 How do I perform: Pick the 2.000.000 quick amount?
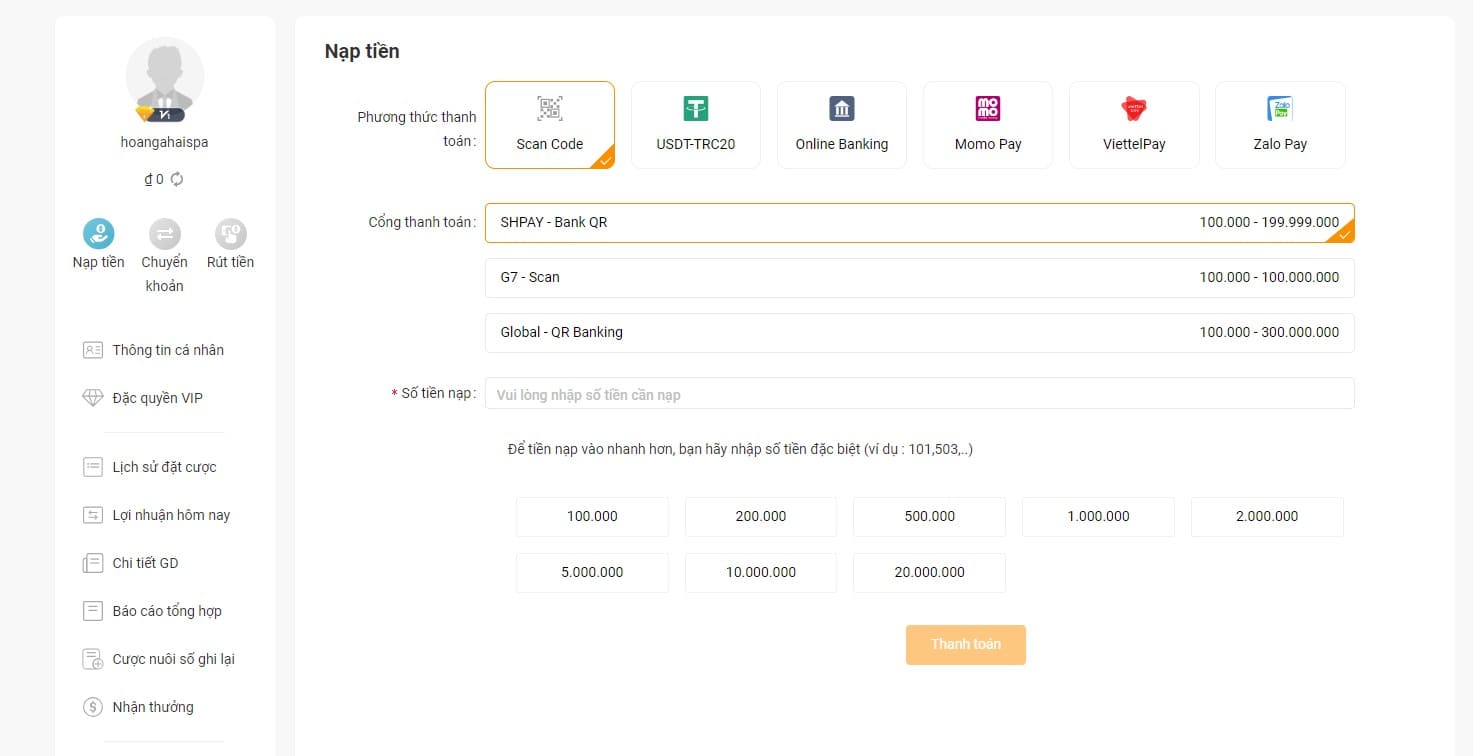coord(1267,517)
